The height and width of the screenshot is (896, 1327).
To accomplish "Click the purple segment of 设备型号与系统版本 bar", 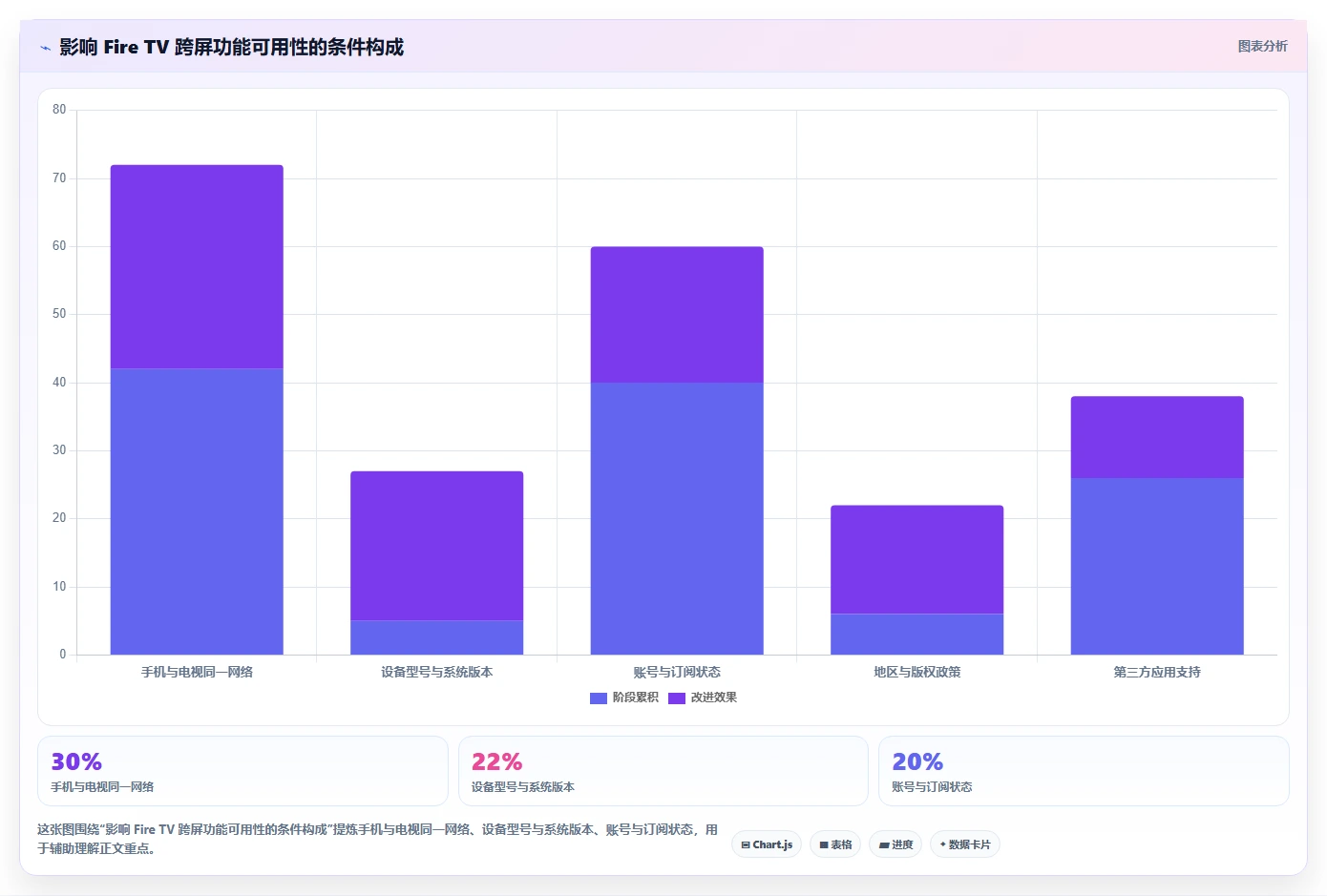I will 437,546.
